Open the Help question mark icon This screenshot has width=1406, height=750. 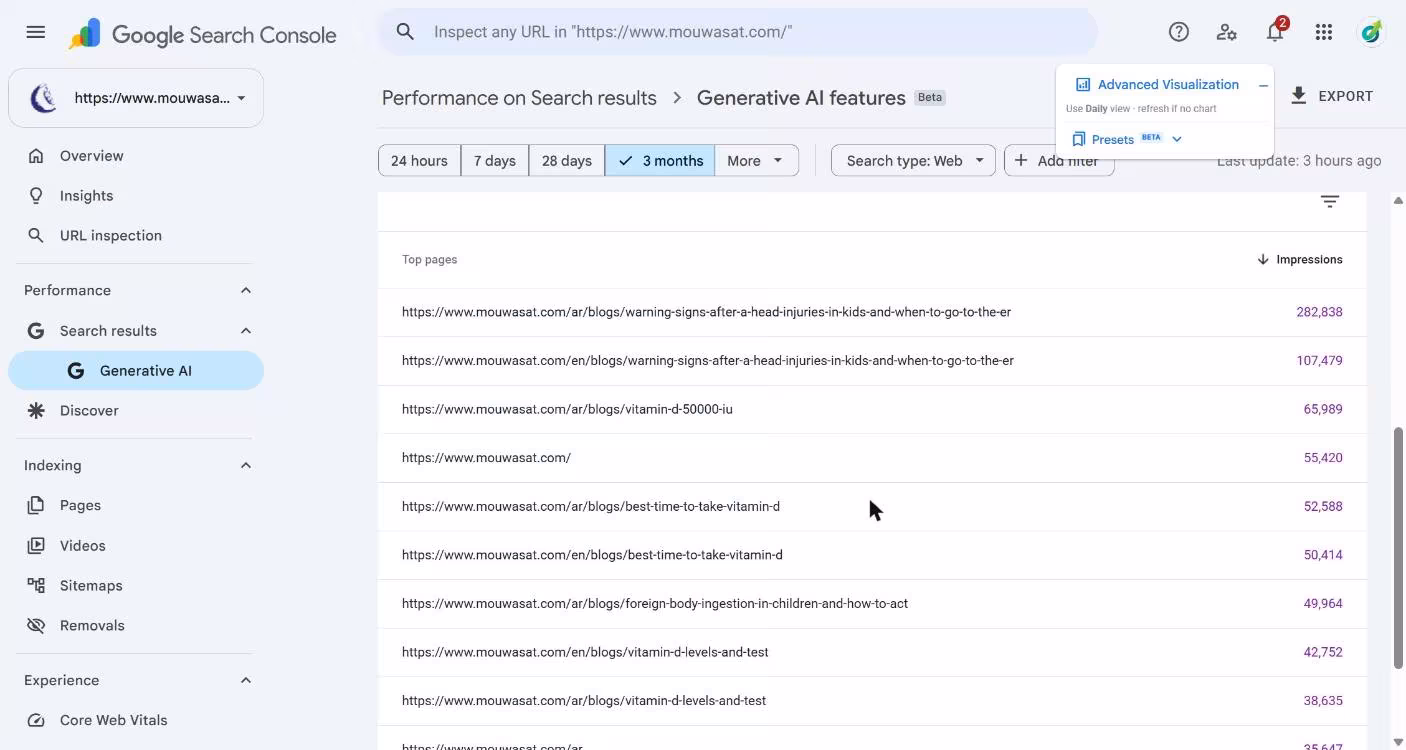coord(1179,32)
